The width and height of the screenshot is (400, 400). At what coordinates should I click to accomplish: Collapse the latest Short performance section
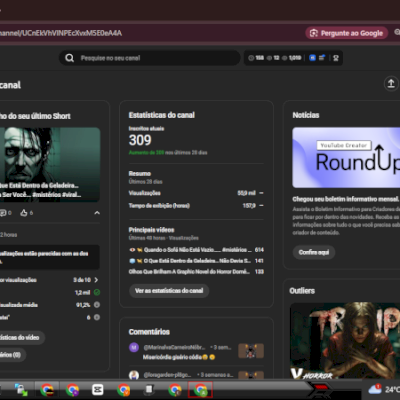(97, 213)
